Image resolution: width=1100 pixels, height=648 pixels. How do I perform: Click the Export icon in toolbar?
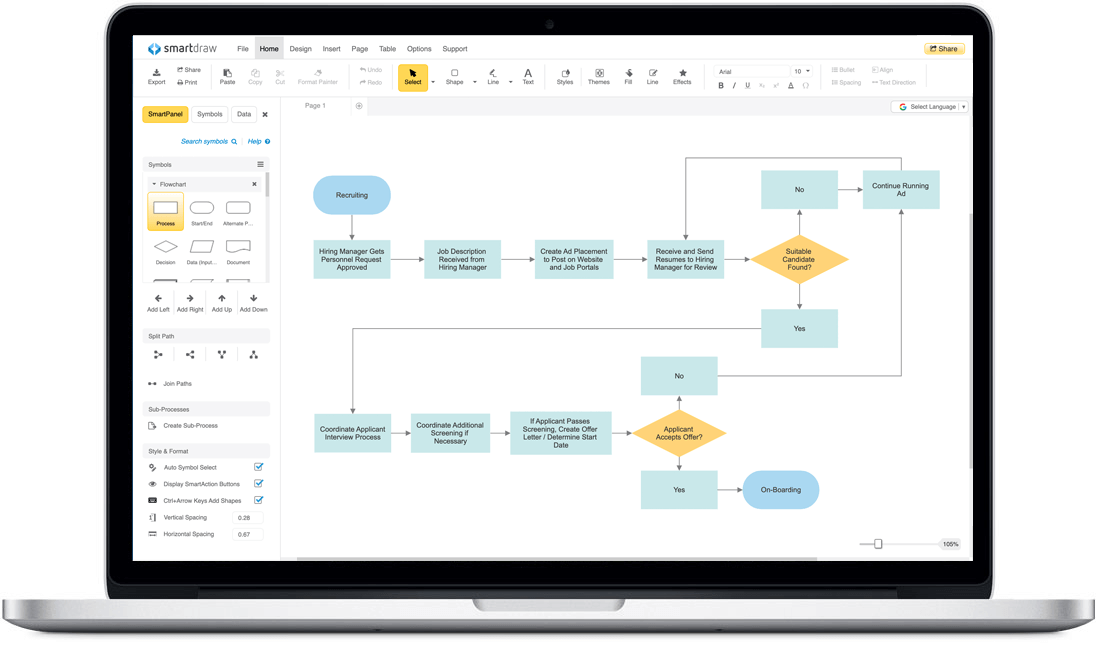pyautogui.click(x=156, y=76)
